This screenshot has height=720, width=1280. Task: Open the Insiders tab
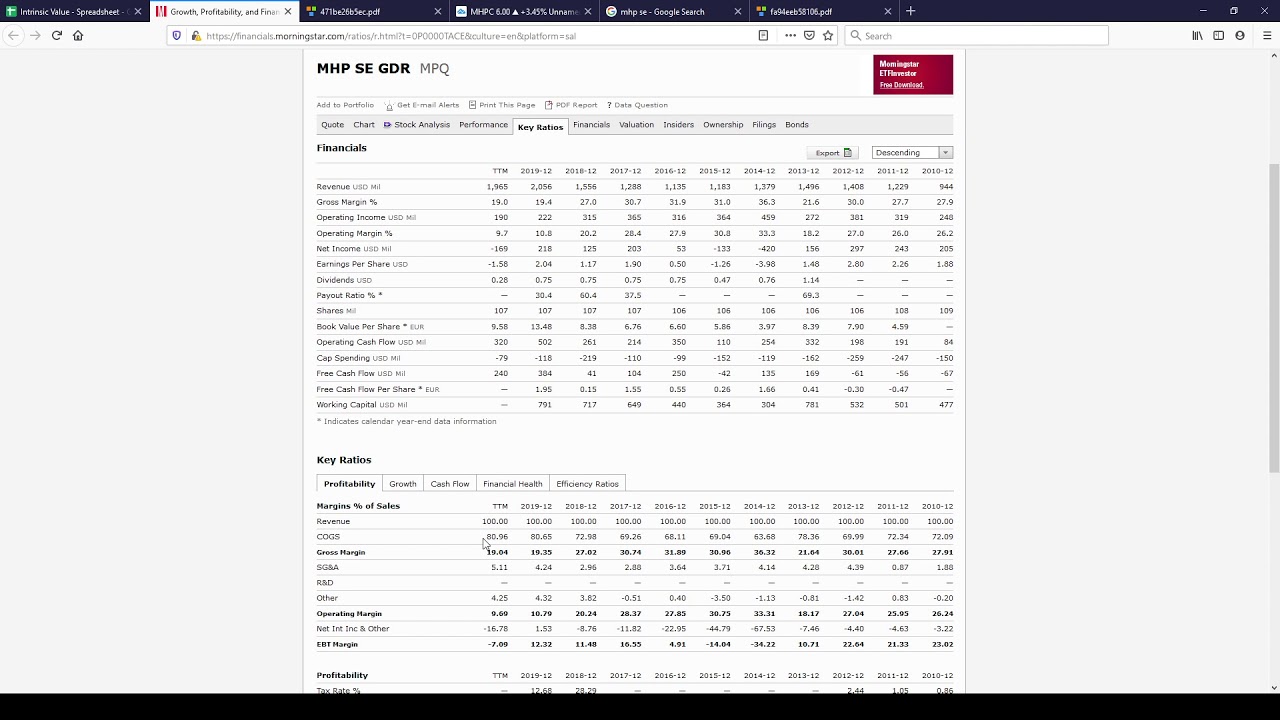tap(678, 125)
